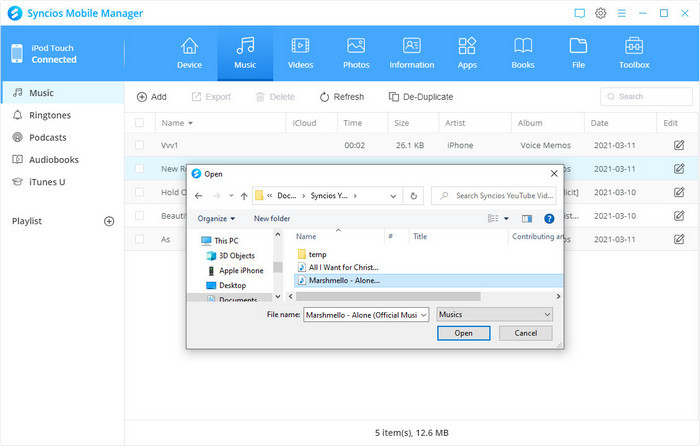Open the temp folder
The width and height of the screenshot is (700, 446).
pos(312,254)
